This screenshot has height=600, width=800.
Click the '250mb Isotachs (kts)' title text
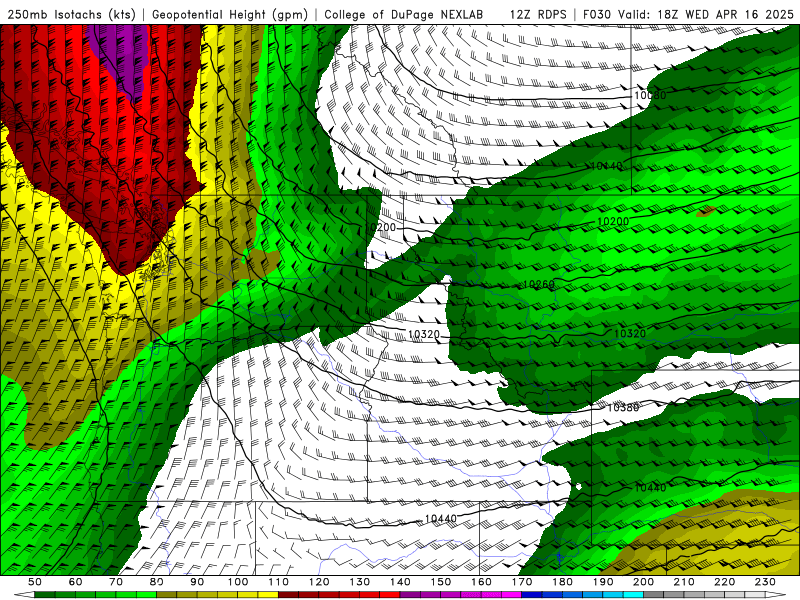pos(71,14)
